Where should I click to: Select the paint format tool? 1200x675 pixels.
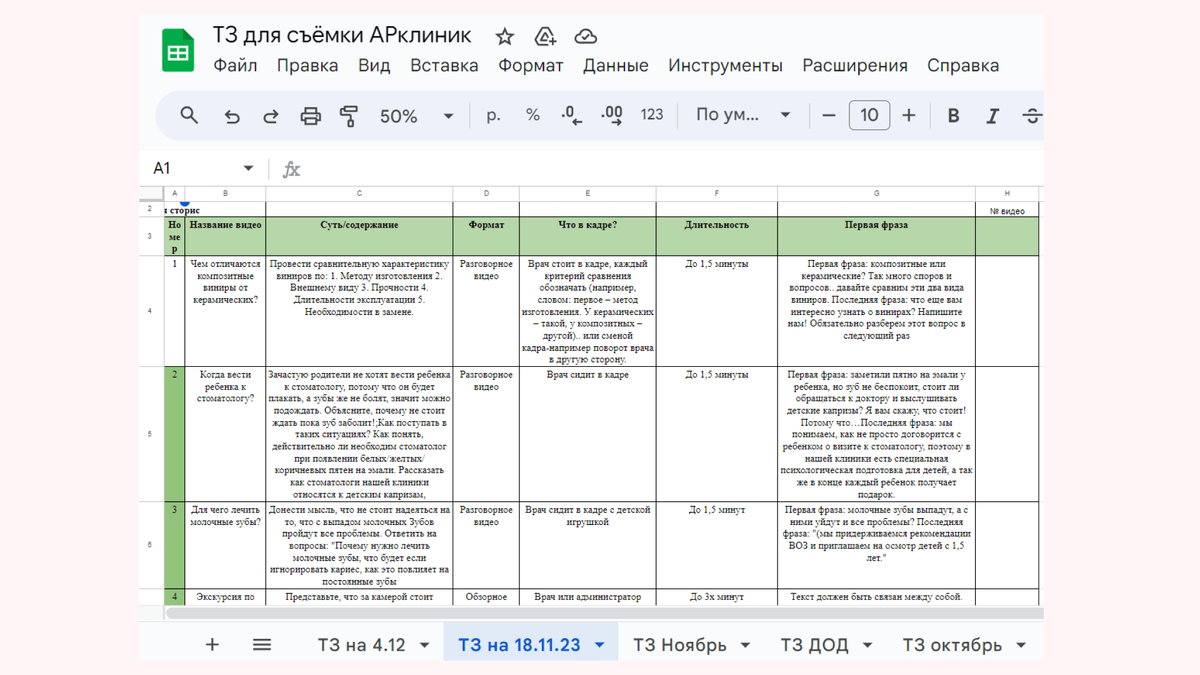click(x=348, y=114)
